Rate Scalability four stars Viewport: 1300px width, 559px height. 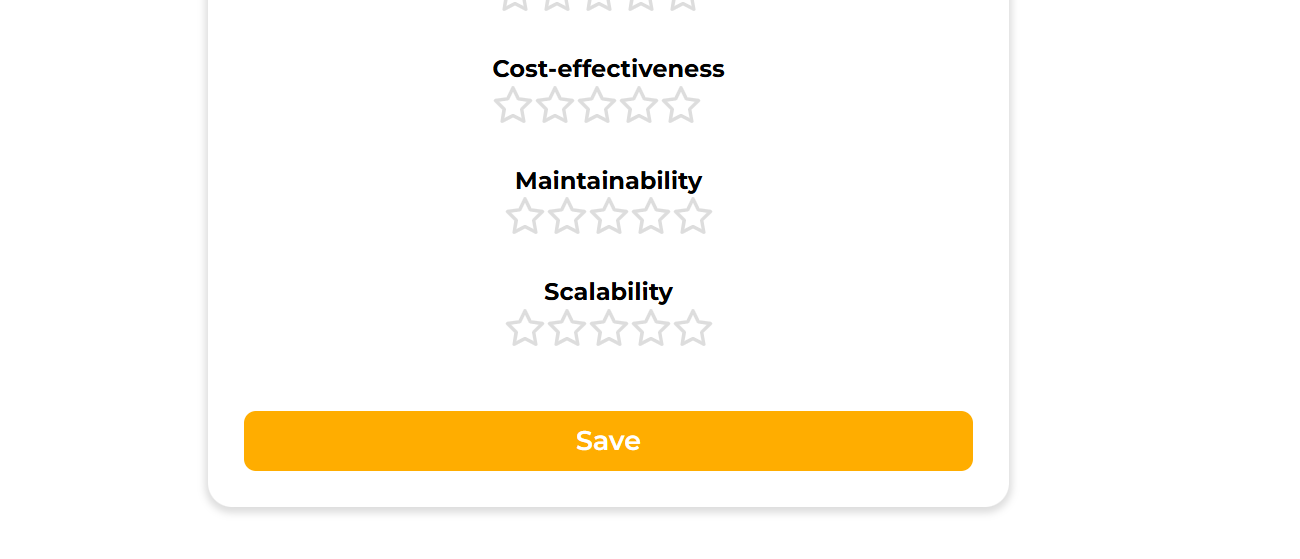click(x=650, y=328)
